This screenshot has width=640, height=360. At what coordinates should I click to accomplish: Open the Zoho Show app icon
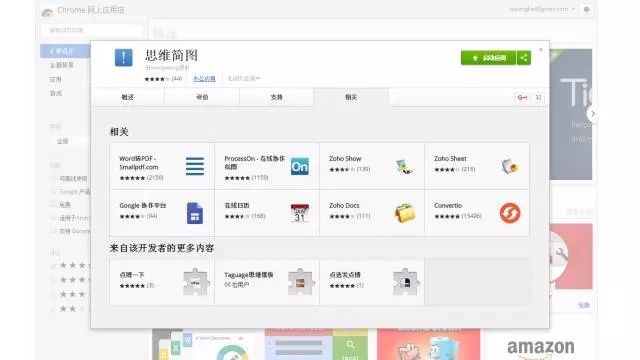(x=404, y=166)
